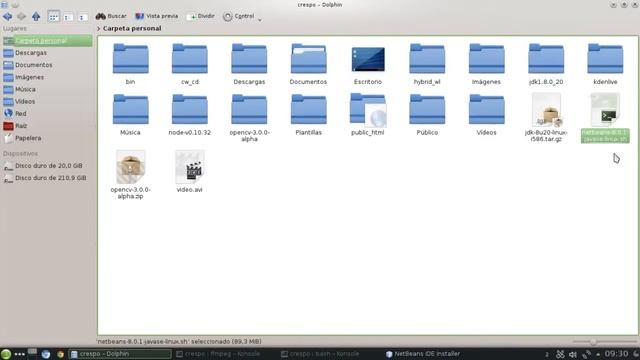The image size is (640, 360).
Task: Expand breadcrumb arrow before Carpeta personal
Action: pyautogui.click(x=98, y=29)
